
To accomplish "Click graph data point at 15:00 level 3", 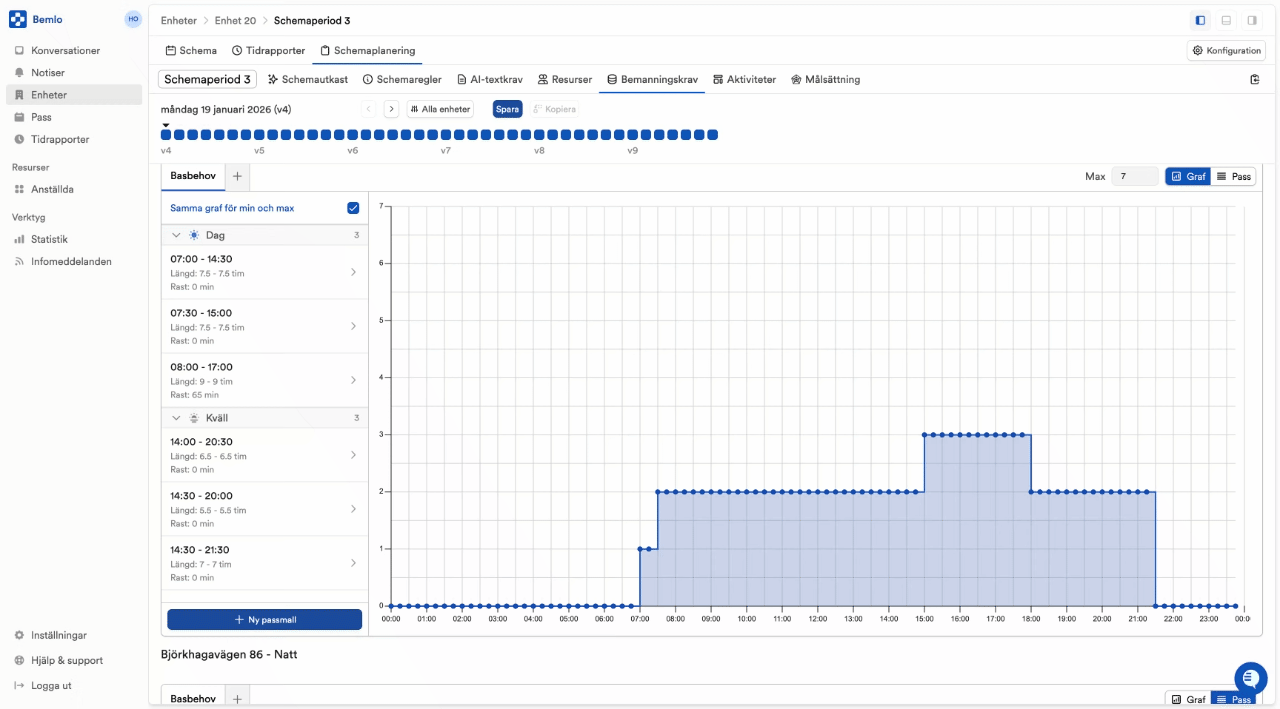I will [924, 435].
